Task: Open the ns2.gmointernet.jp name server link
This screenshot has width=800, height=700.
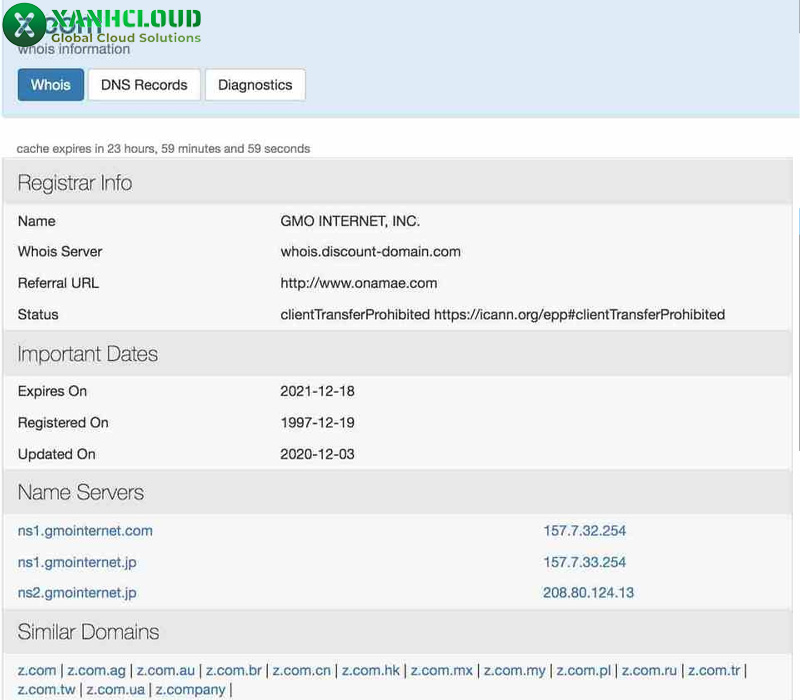Action: point(77,593)
